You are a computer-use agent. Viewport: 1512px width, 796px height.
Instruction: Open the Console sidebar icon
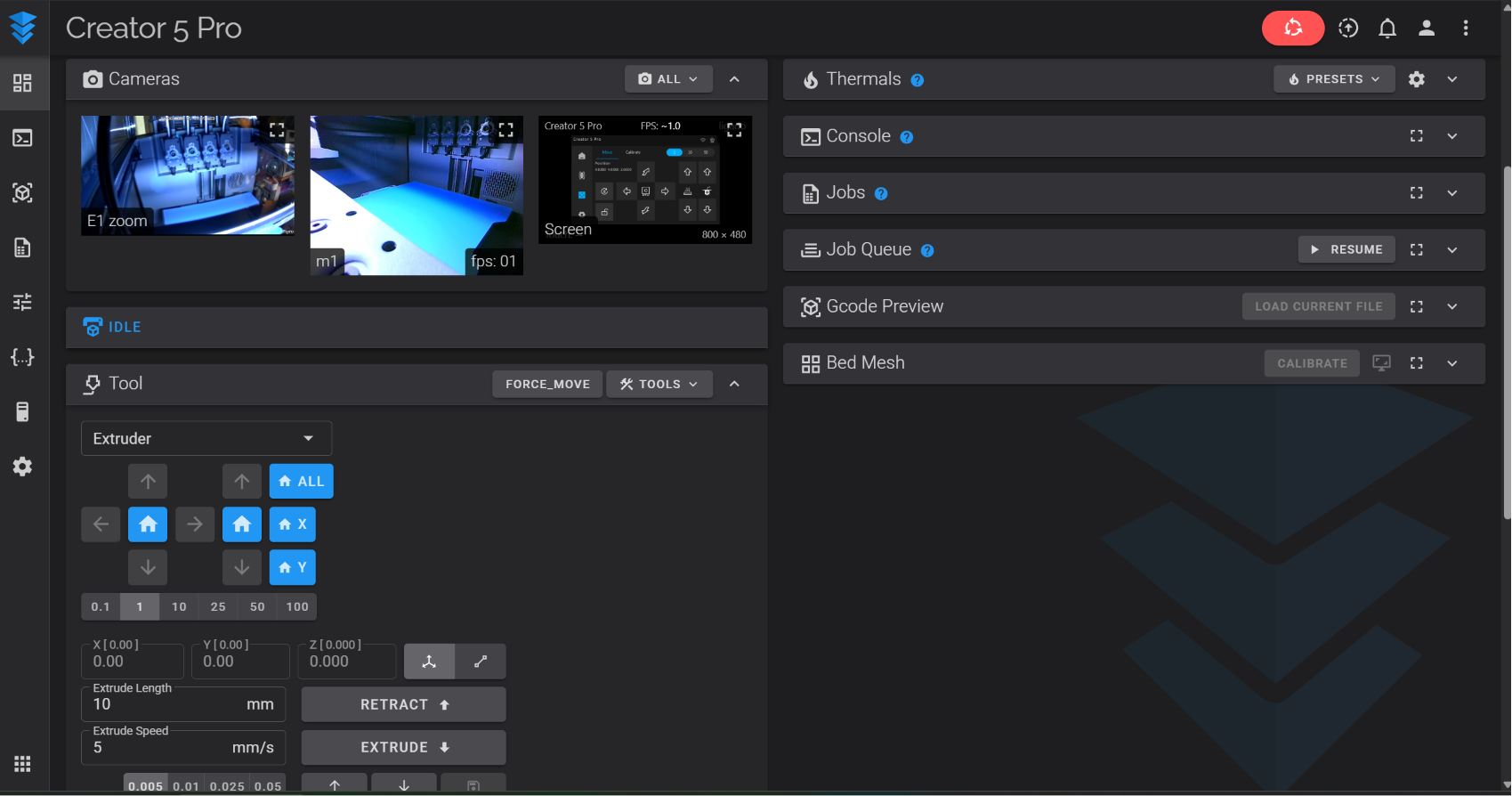pyautogui.click(x=22, y=138)
